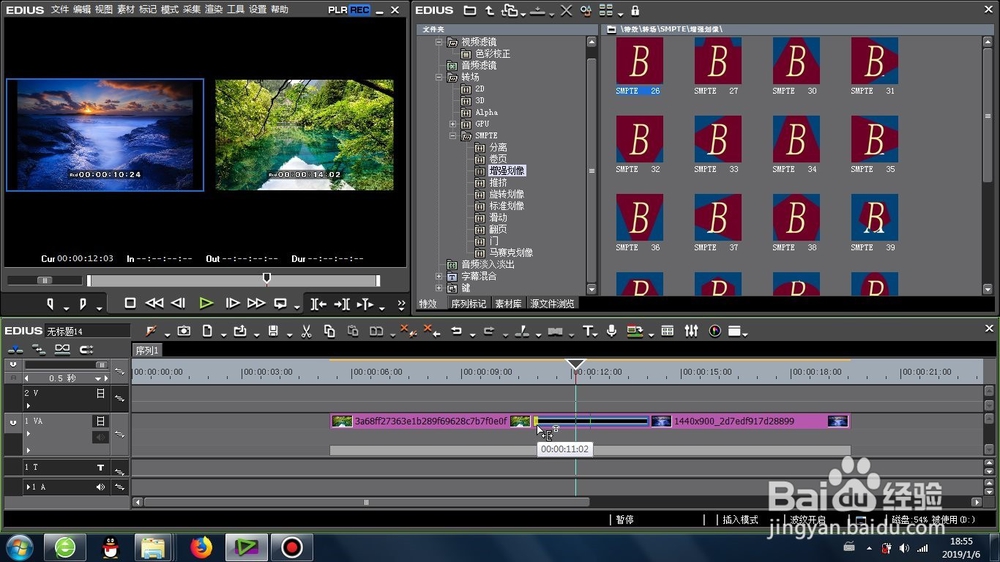The image size is (1000, 562).
Task: Step to previous frame in player
Action: coord(179,304)
